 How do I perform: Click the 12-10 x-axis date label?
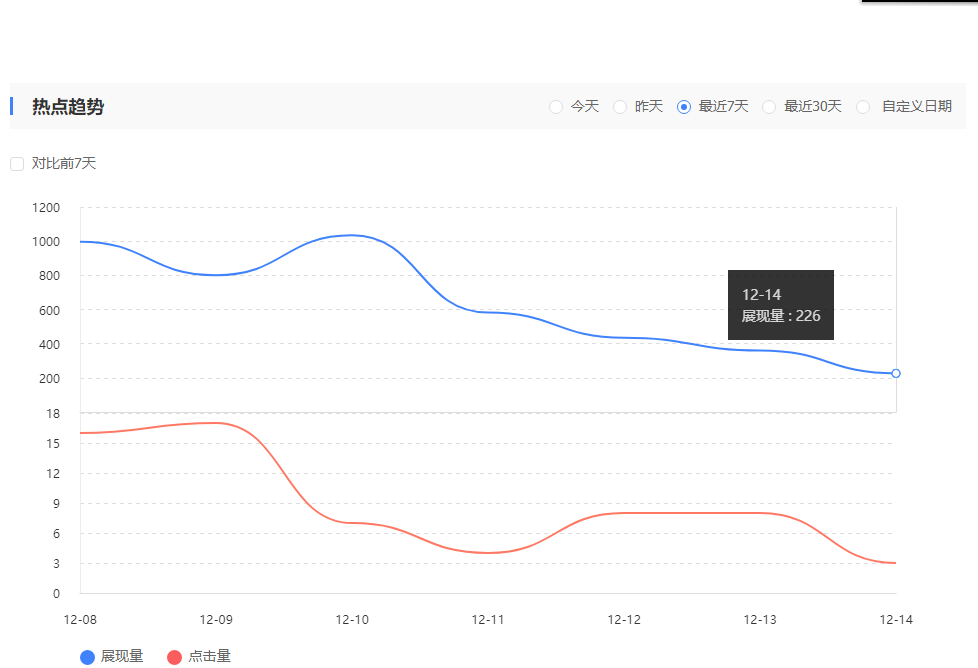[x=352, y=620]
